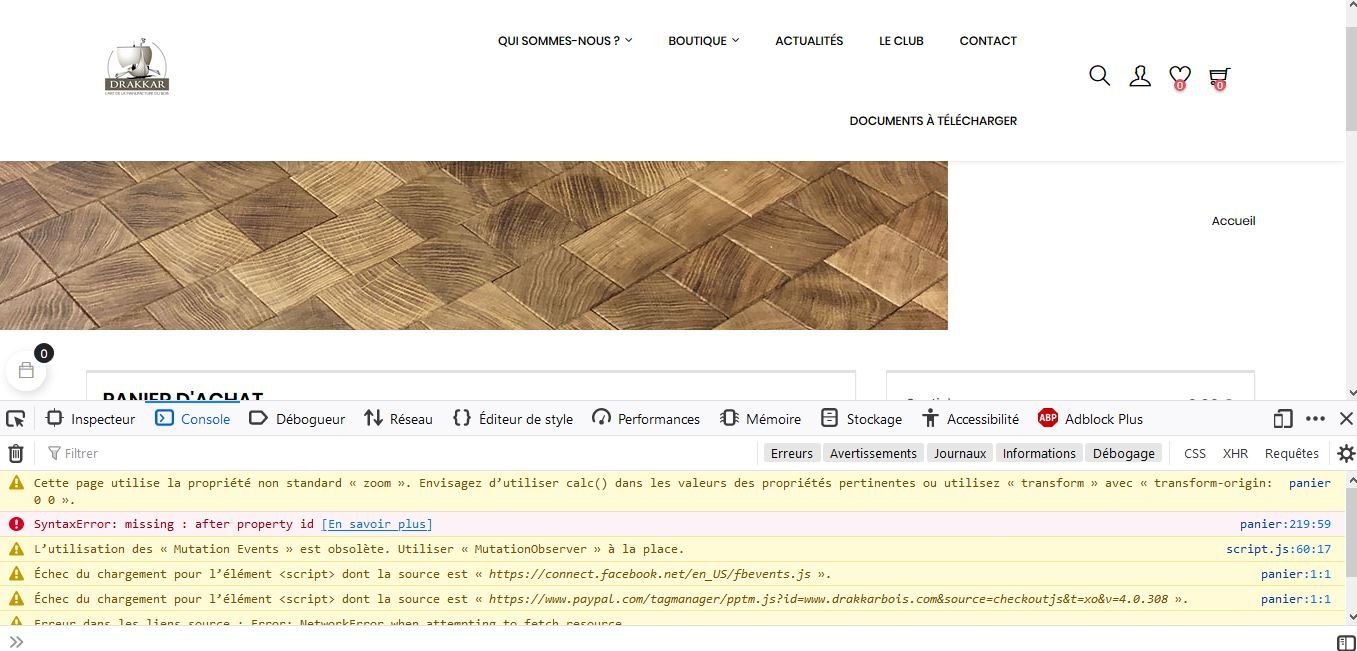The width and height of the screenshot is (1357, 651).
Task: Focus the Filtrer console input field
Action: click(400, 453)
